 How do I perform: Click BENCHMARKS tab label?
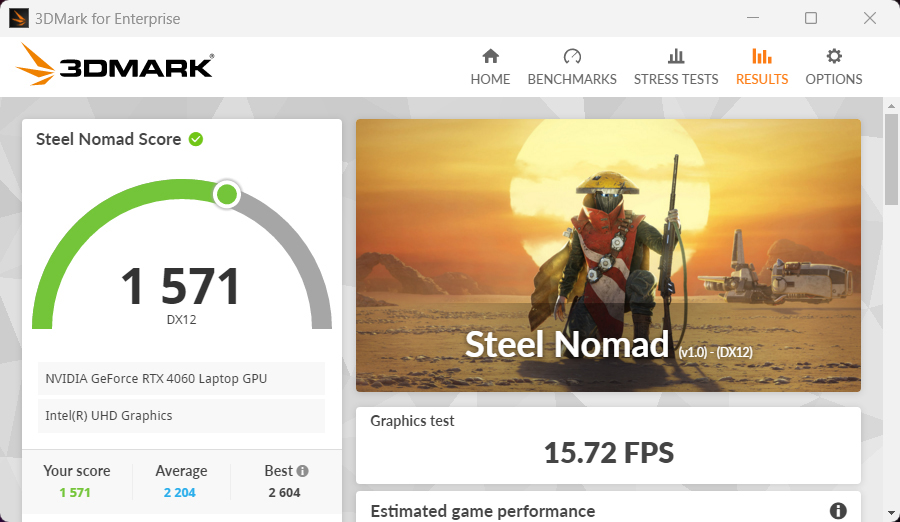572,79
